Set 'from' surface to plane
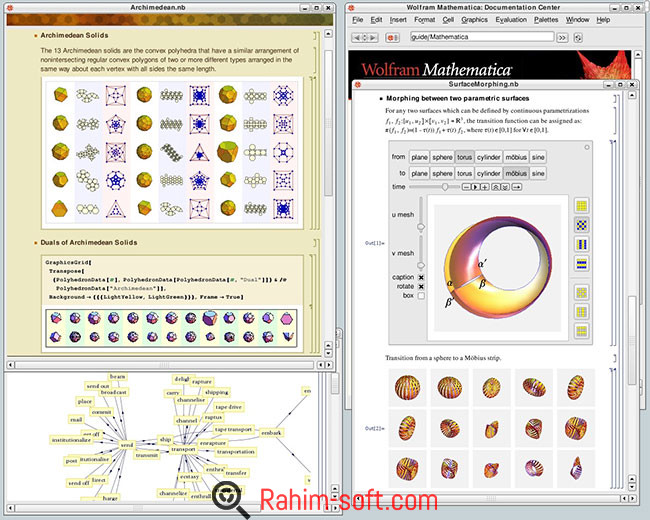Image resolution: width=650 pixels, height=520 pixels. [x=420, y=157]
